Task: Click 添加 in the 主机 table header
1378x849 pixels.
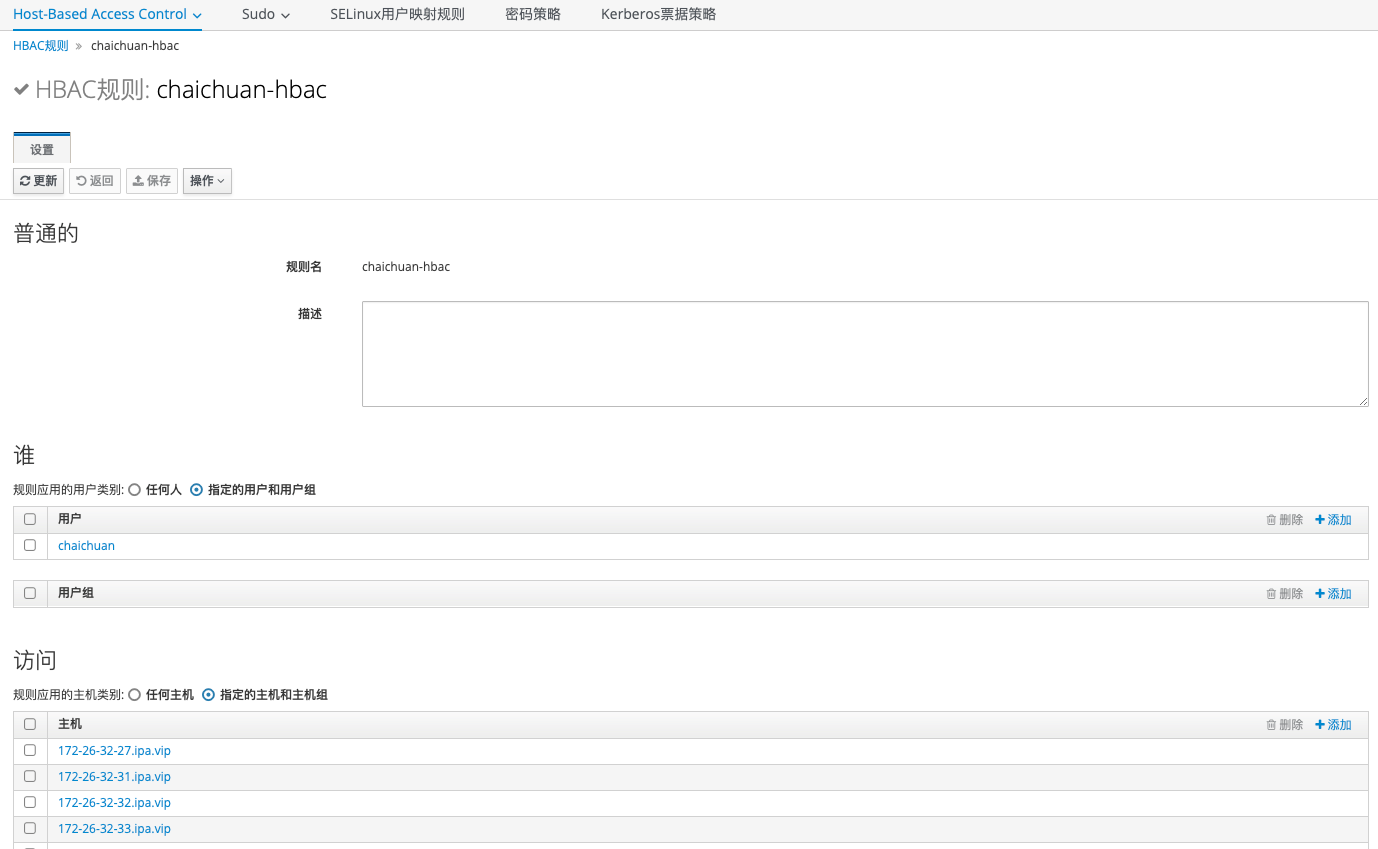Action: (1333, 725)
